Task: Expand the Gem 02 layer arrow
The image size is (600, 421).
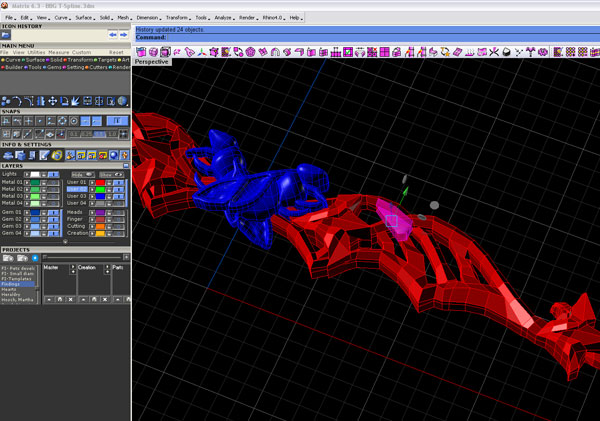Action: [x=27, y=219]
